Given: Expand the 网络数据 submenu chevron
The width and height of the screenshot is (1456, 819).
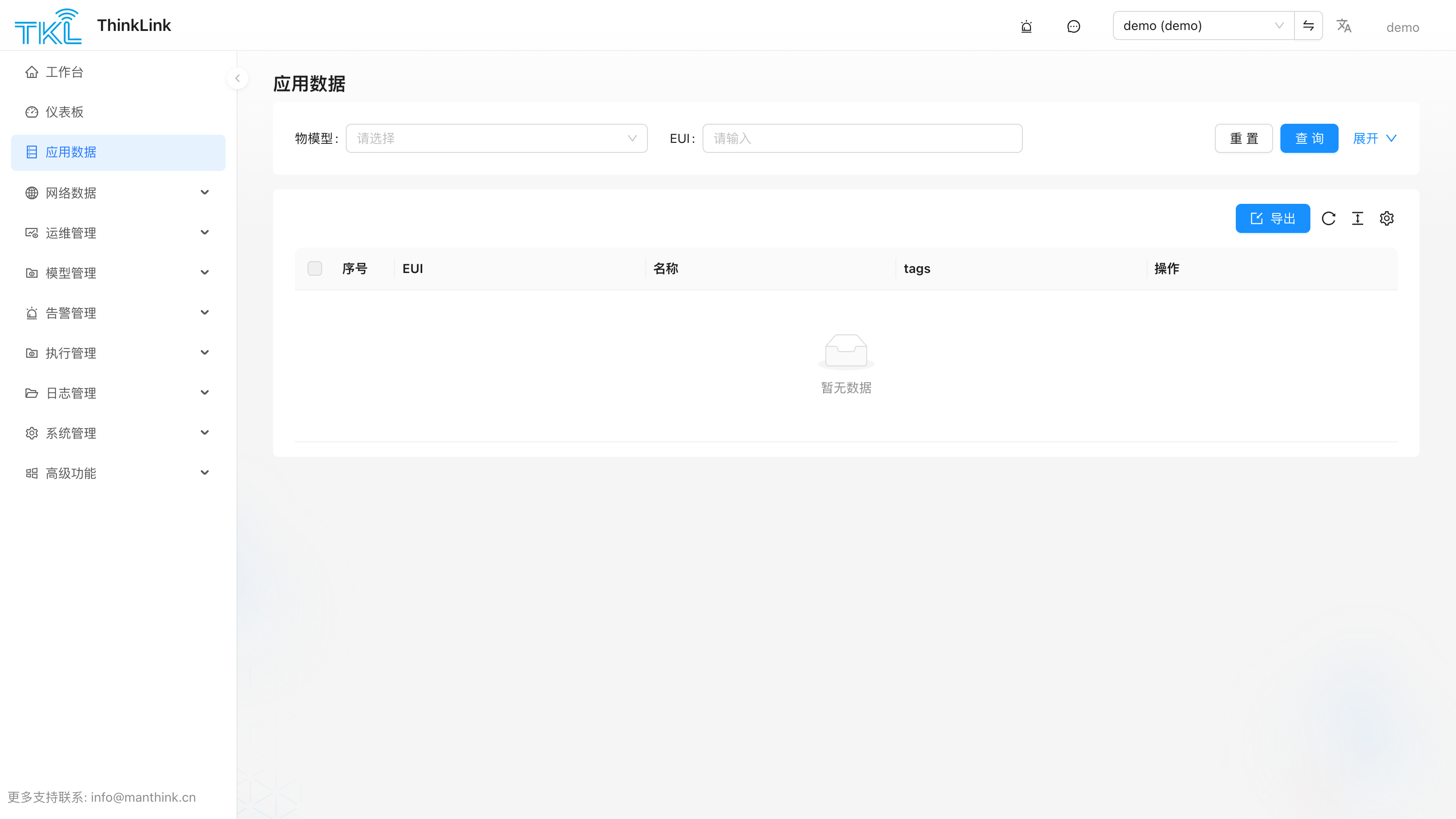Looking at the screenshot, I should coord(205,193).
